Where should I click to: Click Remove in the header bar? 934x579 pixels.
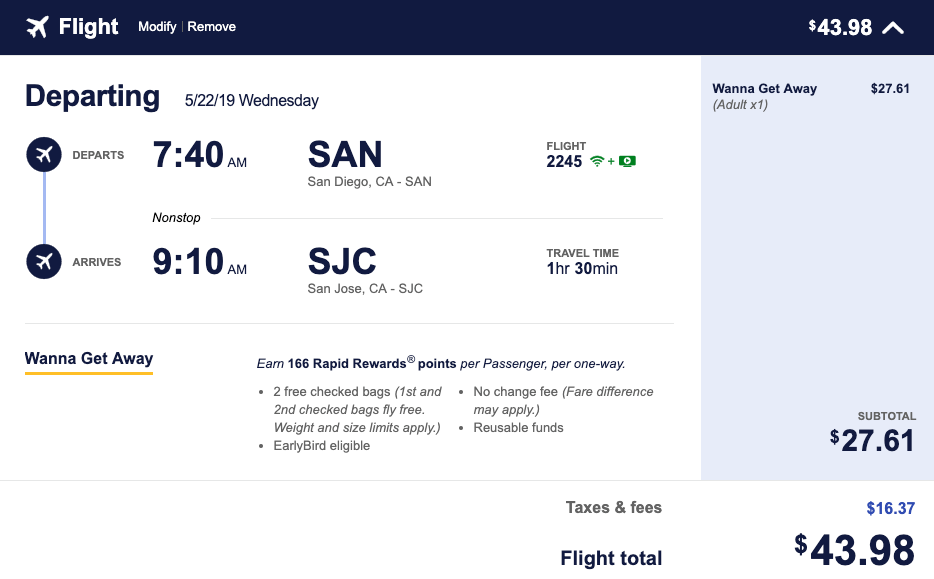212,27
